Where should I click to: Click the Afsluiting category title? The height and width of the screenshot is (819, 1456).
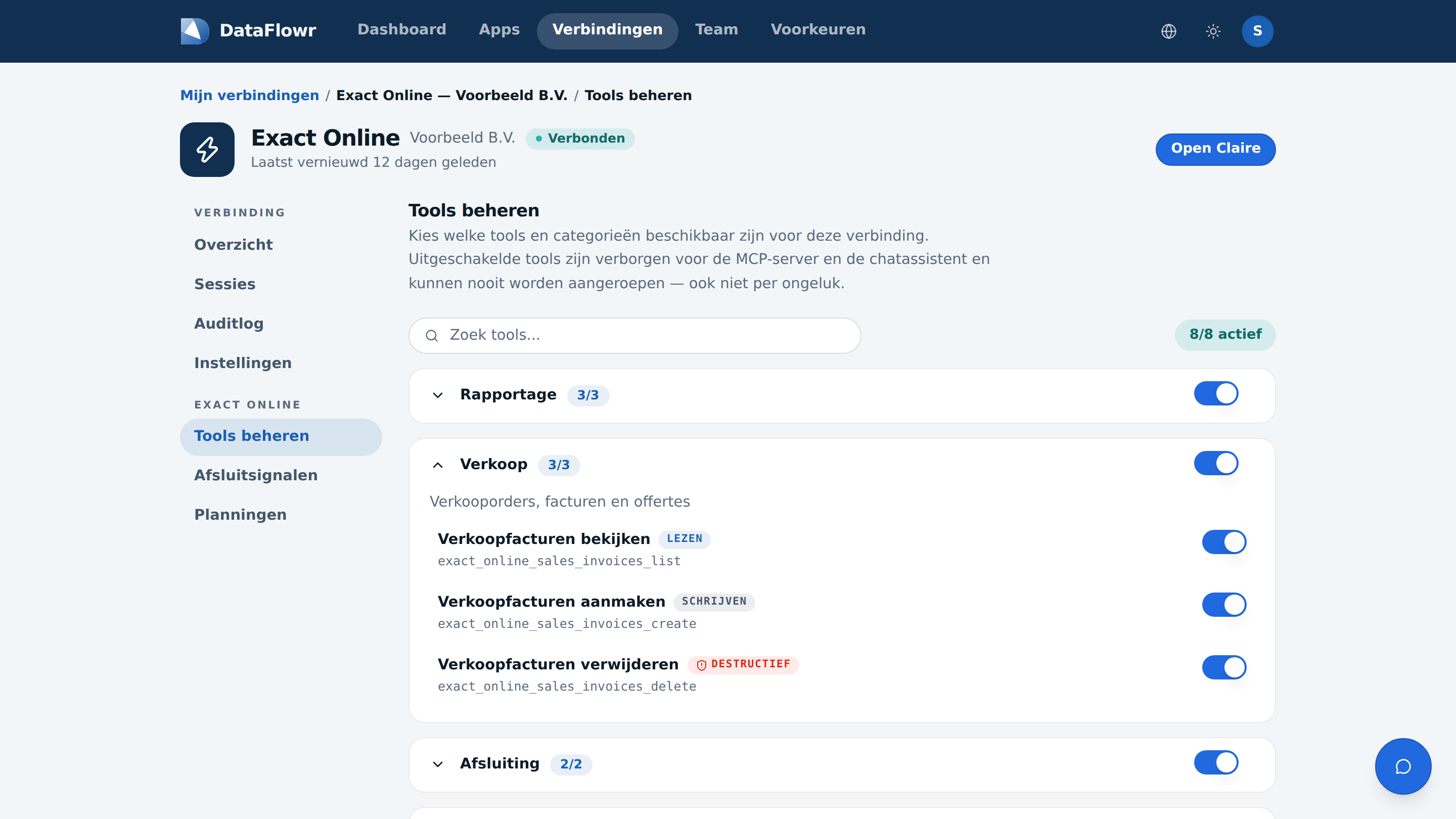click(x=499, y=763)
